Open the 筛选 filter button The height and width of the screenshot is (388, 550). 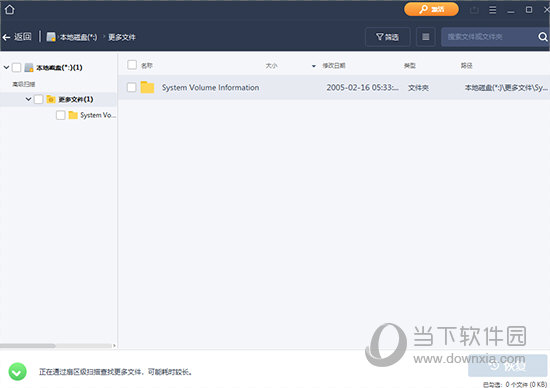coord(387,36)
